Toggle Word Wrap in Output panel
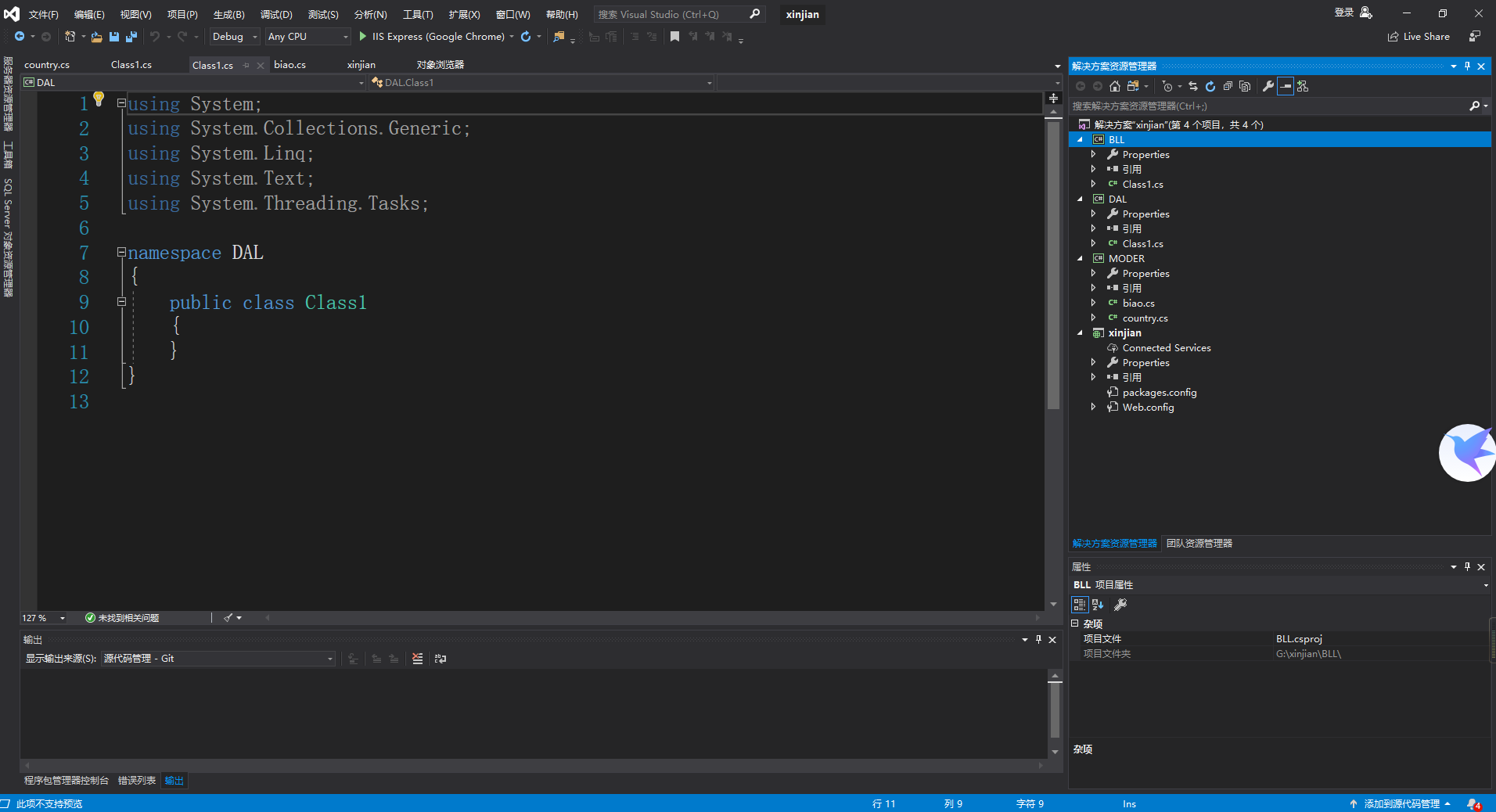 tap(441, 659)
